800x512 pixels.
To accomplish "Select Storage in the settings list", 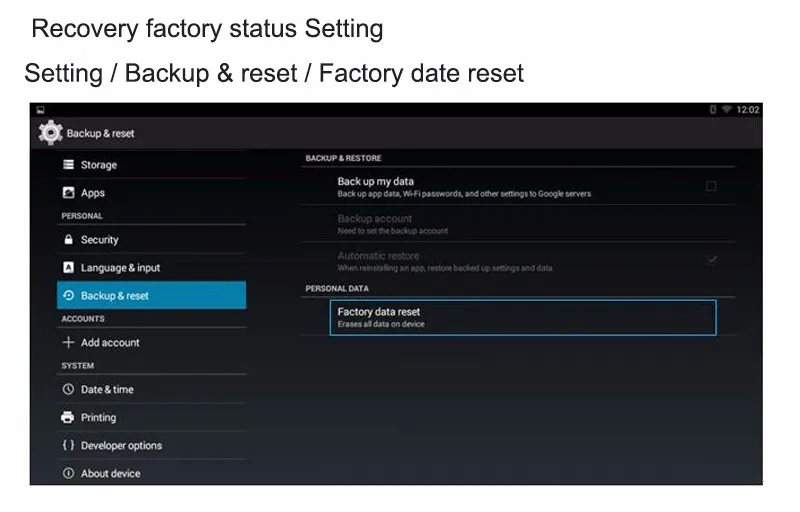I will click(x=99, y=165).
